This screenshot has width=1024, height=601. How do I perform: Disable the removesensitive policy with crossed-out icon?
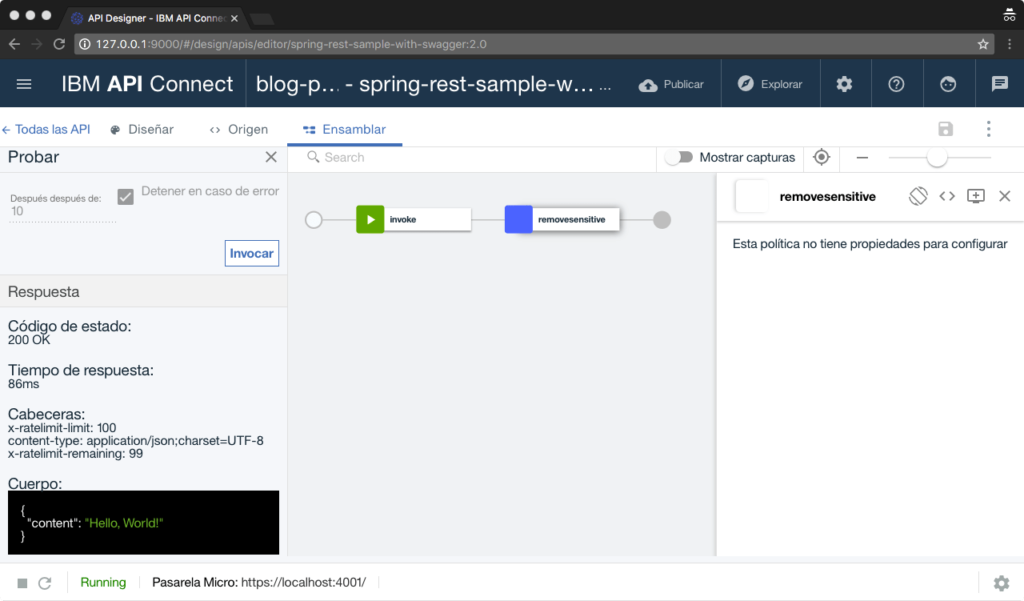917,196
